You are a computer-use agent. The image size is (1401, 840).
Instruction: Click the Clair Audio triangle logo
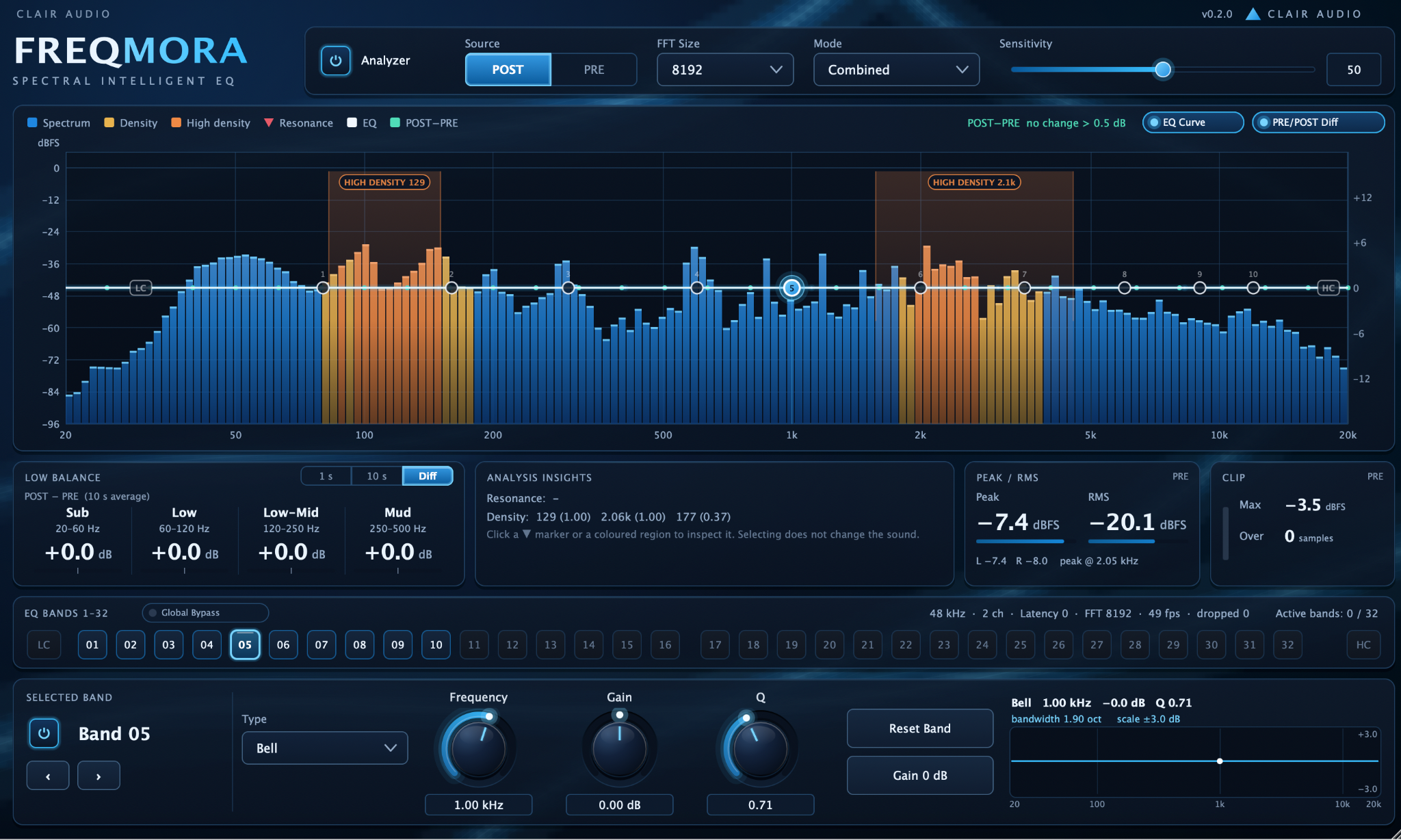click(1253, 14)
